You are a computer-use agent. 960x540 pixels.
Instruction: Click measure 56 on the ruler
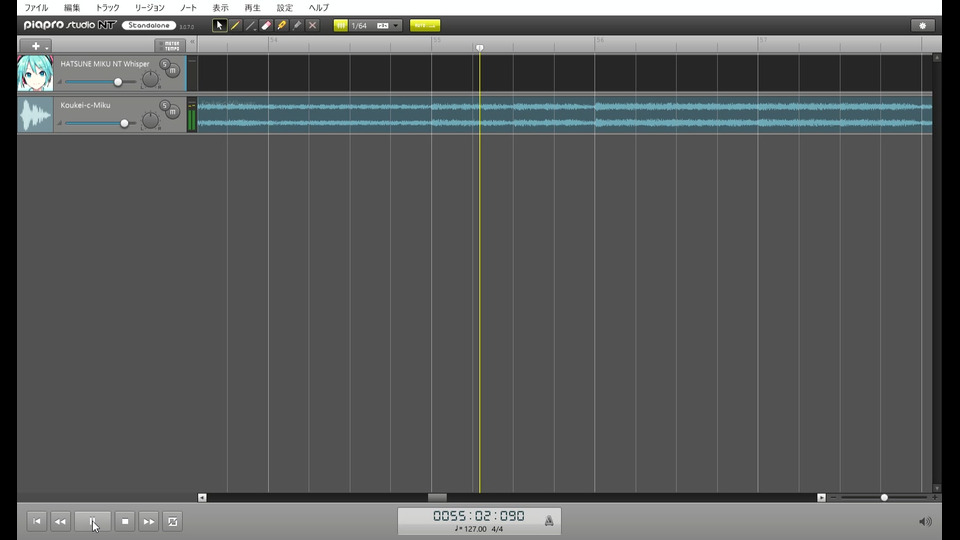pyautogui.click(x=600, y=40)
